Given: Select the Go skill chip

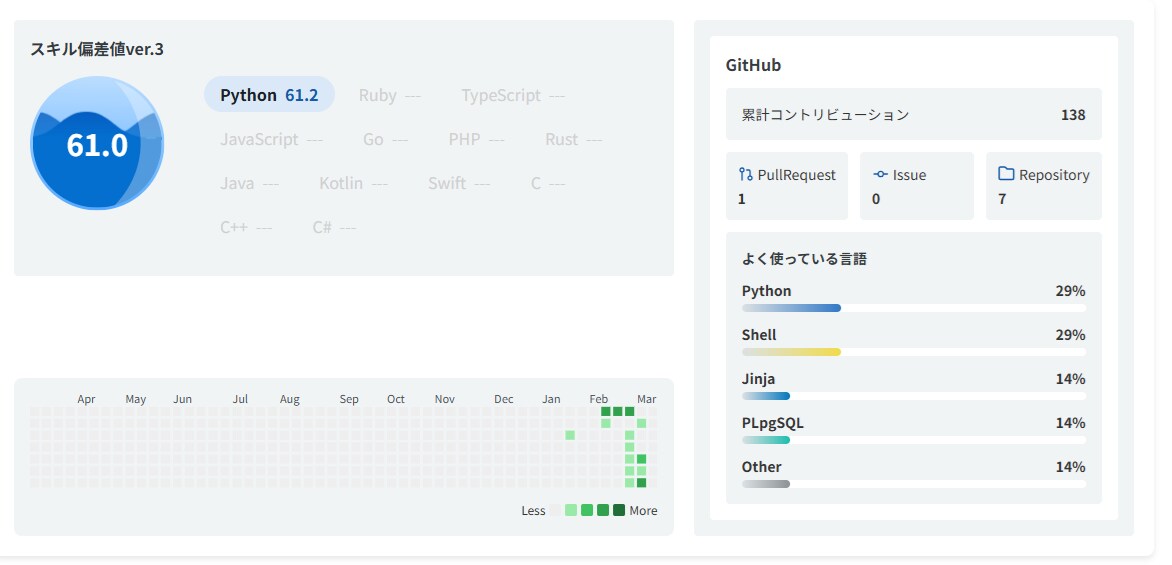Looking at the screenshot, I should point(385,139).
